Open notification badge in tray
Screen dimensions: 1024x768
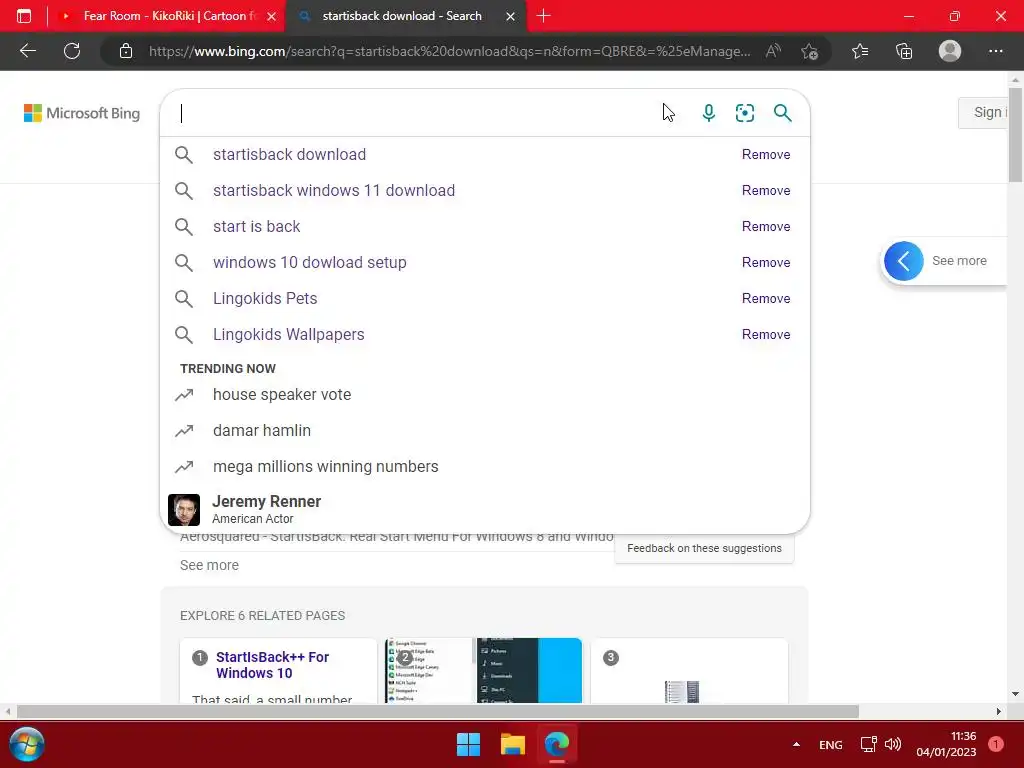(996, 744)
